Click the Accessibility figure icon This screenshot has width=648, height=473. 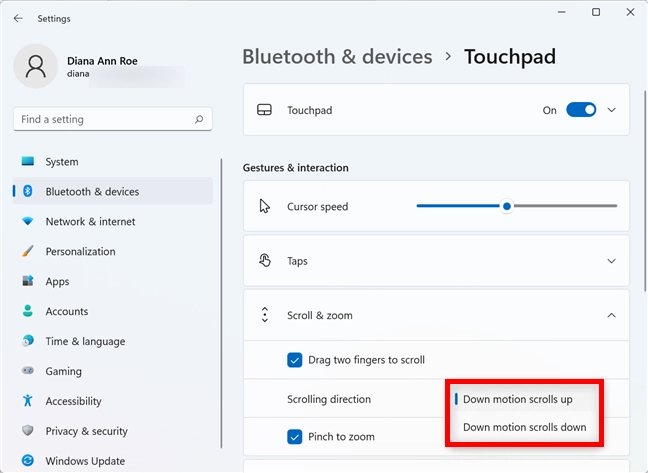tap(28, 400)
